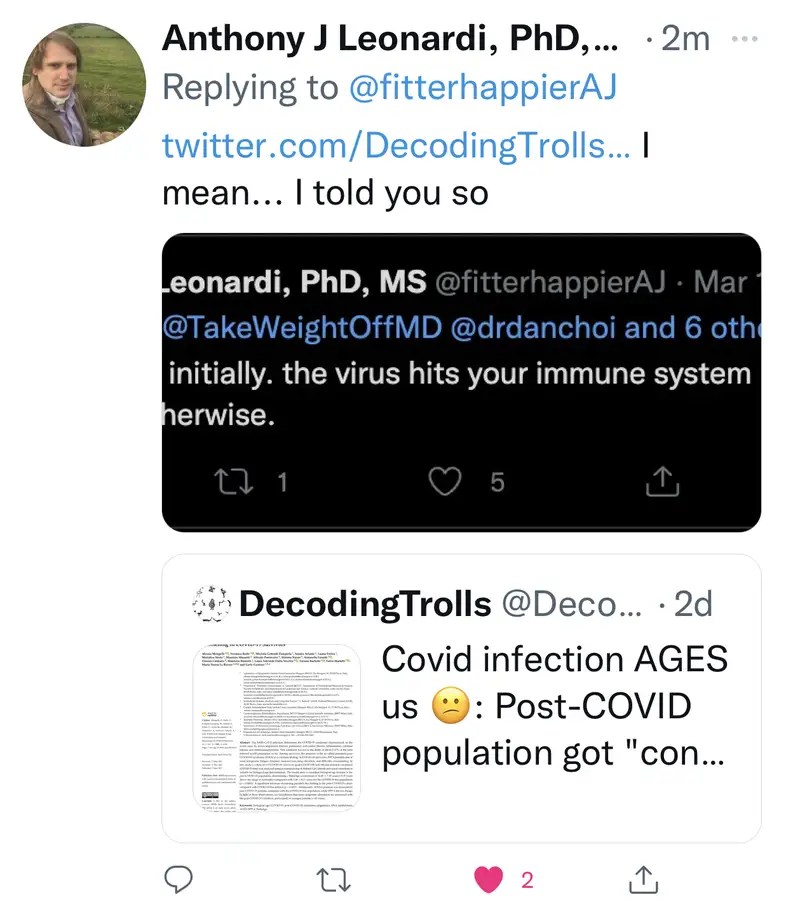Viewport: 800px width, 905px height.
Task: Open the tweet's three-dot more menu
Action: (x=745, y=39)
